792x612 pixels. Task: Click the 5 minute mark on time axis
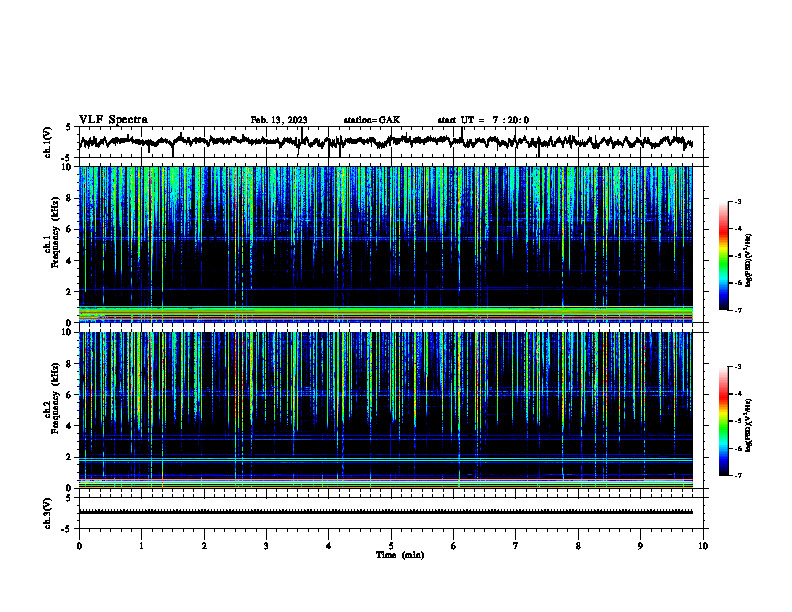pos(391,546)
